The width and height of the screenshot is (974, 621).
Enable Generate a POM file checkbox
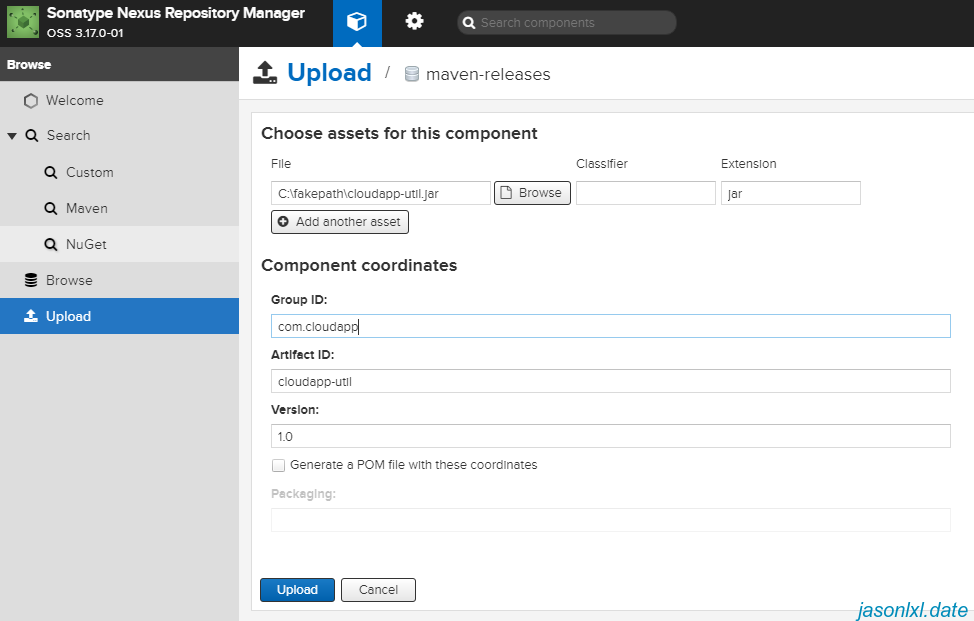(278, 465)
